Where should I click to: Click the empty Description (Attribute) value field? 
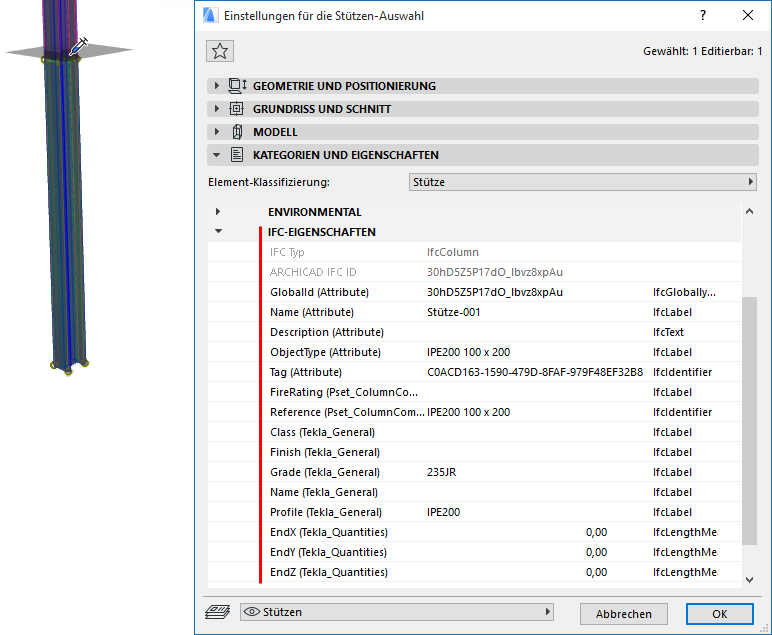pyautogui.click(x=537, y=332)
